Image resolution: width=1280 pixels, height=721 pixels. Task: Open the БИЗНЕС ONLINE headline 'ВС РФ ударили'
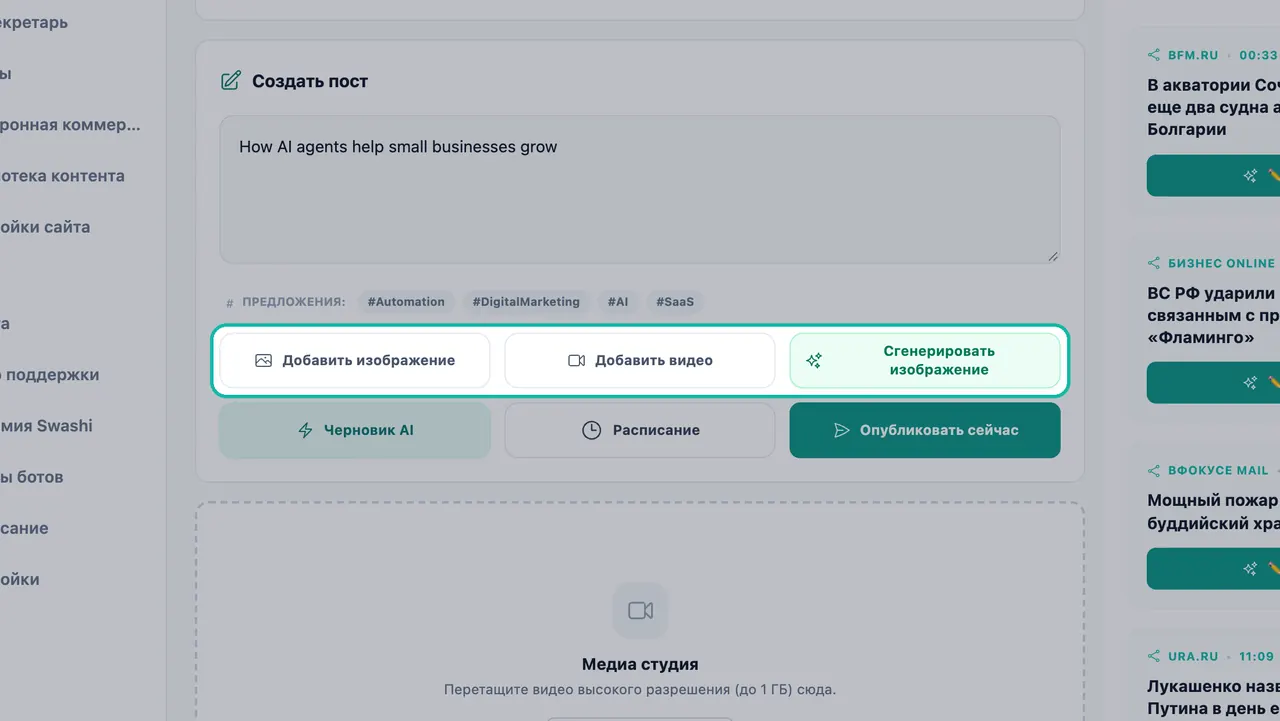click(1213, 315)
